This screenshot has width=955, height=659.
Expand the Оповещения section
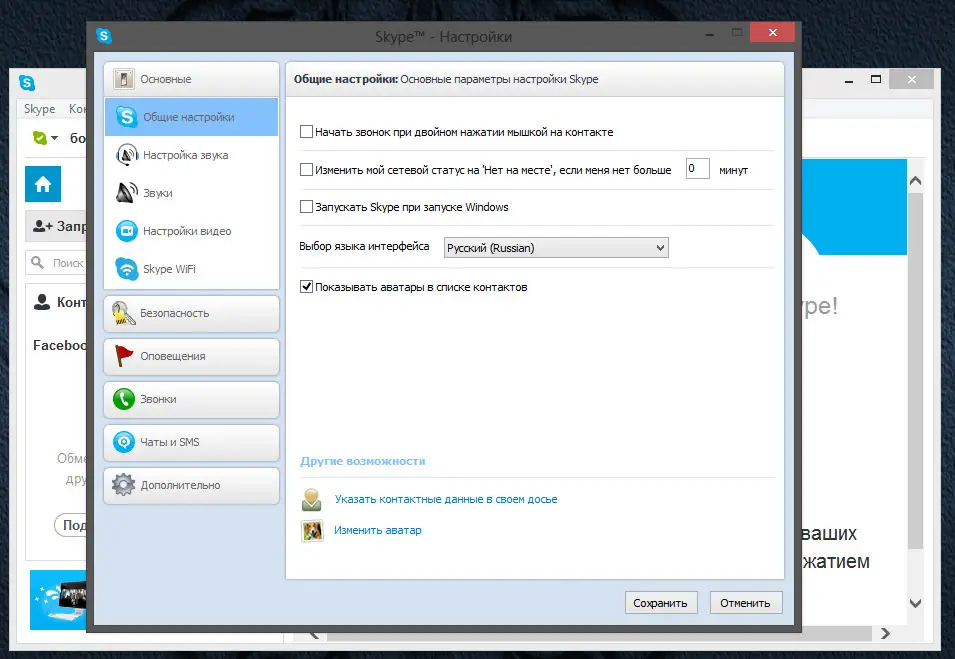pyautogui.click(x=191, y=356)
